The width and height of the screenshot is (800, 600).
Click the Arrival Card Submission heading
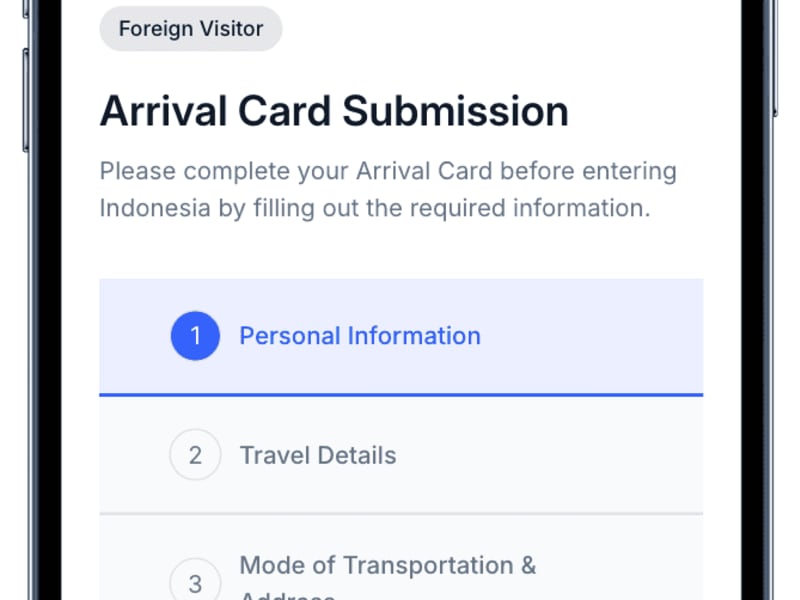pyautogui.click(x=333, y=110)
